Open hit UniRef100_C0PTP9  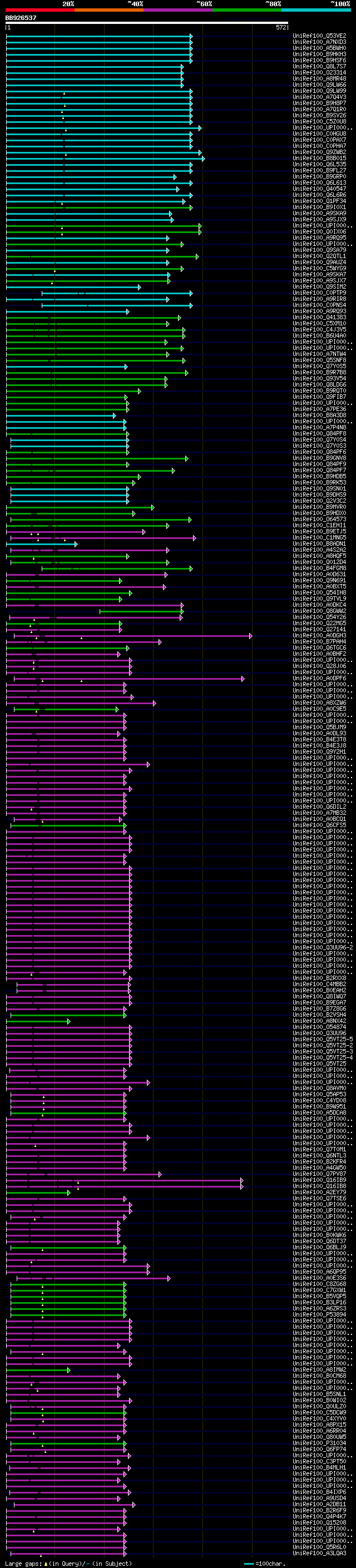click(319, 293)
